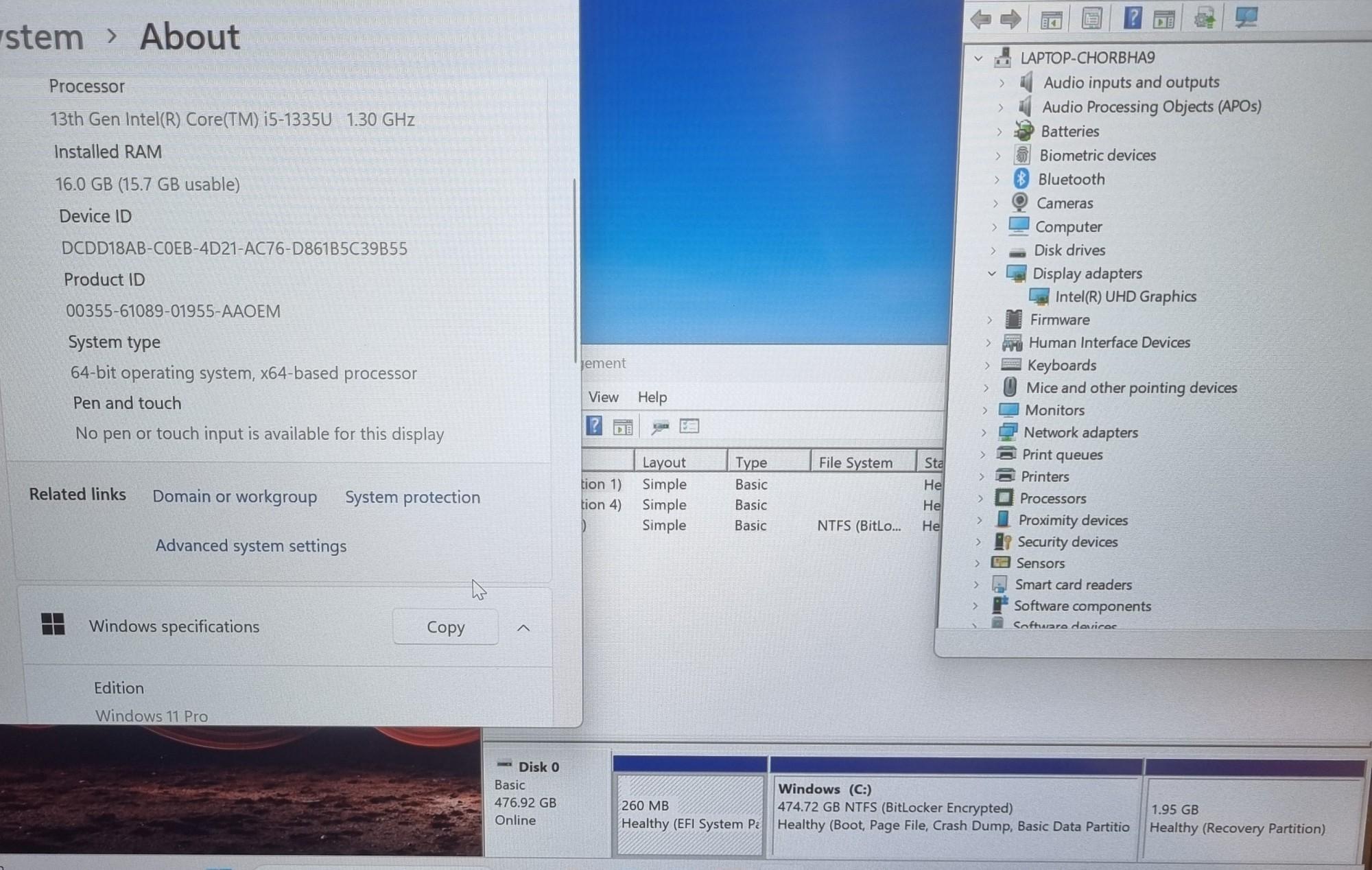1372x870 pixels.
Task: Click the Back arrow in Device Manager toolbar
Action: pos(981,19)
